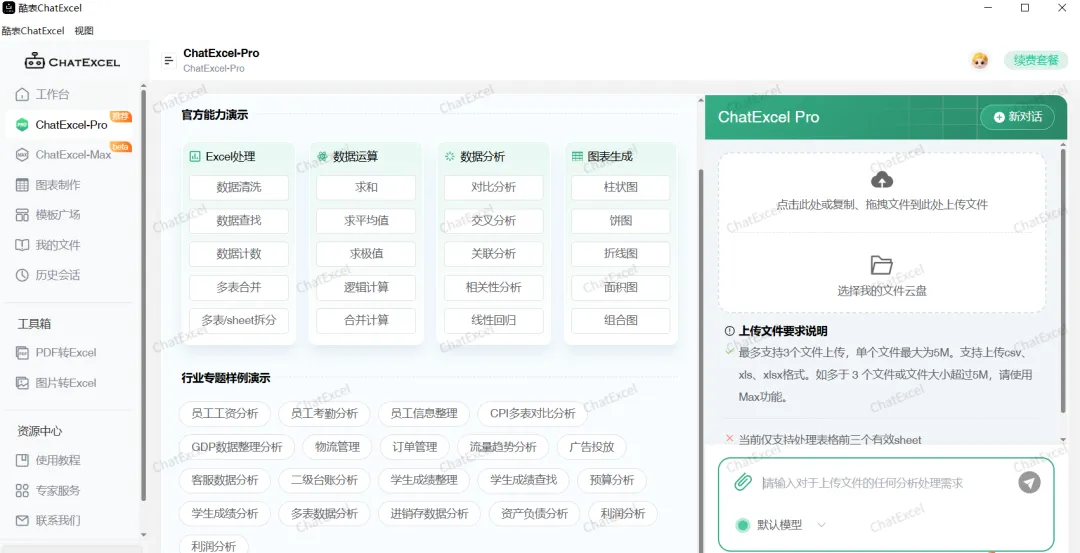Click the 联系我们 envelope icon
Viewport: 1080px width, 553px height.
pos(23,520)
